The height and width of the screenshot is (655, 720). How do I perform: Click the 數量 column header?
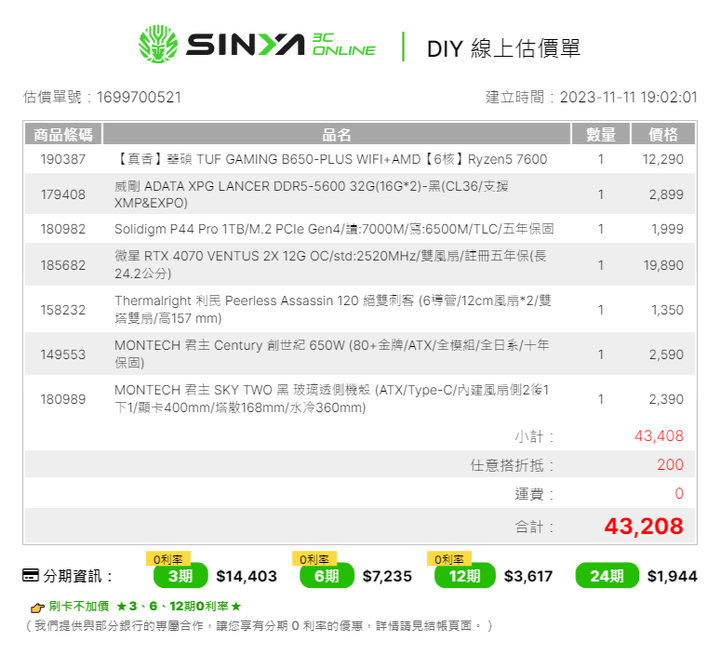601,135
